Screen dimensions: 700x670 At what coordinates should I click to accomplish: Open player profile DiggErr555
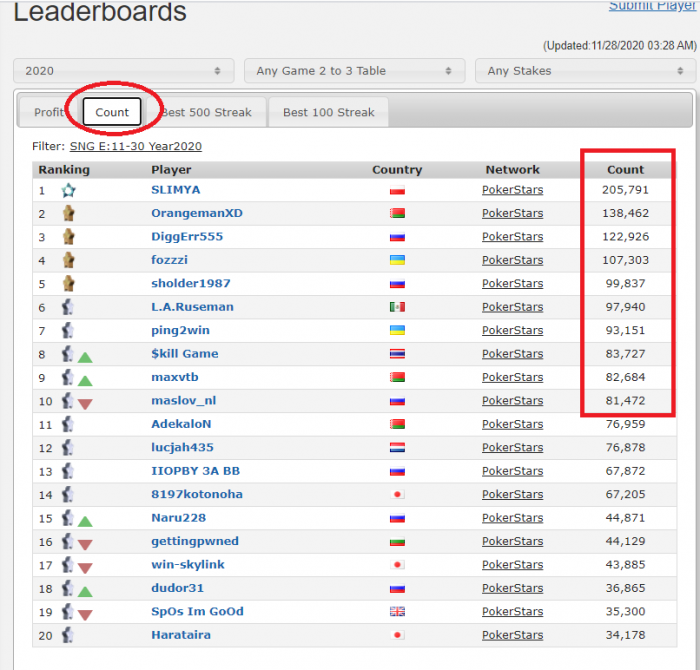tap(187, 237)
